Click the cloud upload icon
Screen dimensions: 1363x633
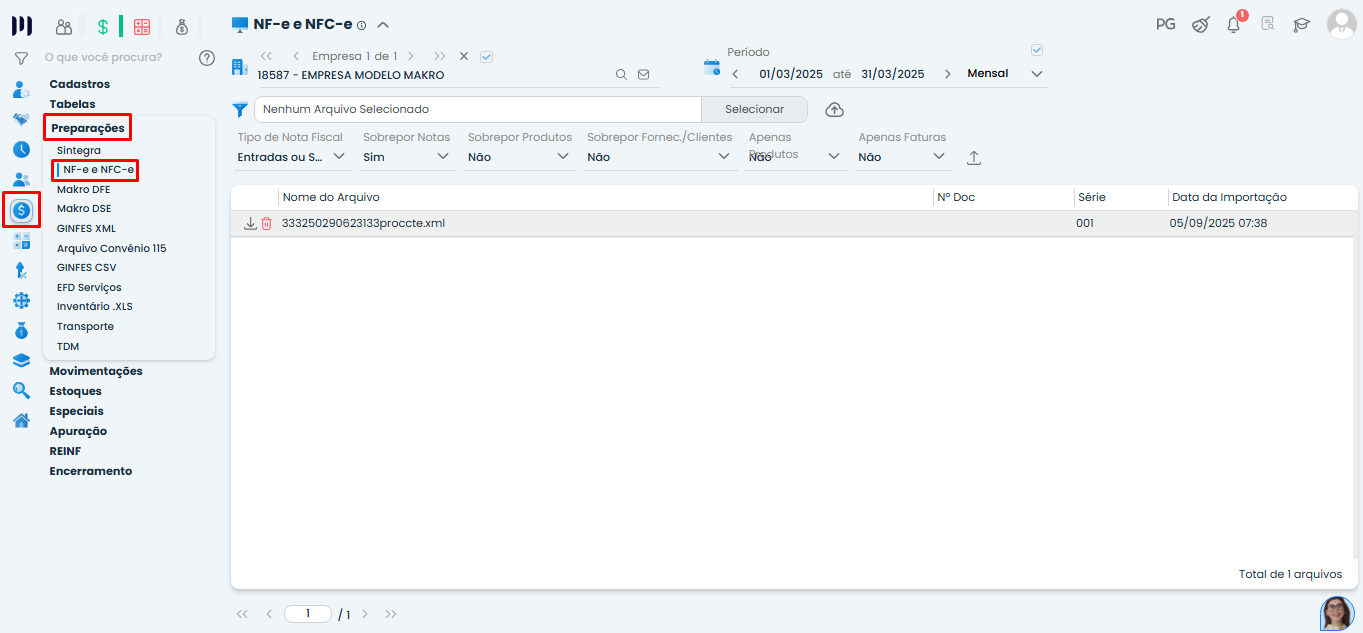pos(834,109)
